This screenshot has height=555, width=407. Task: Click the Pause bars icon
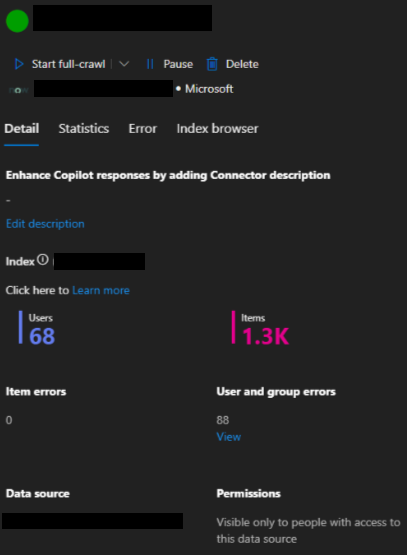tap(150, 64)
